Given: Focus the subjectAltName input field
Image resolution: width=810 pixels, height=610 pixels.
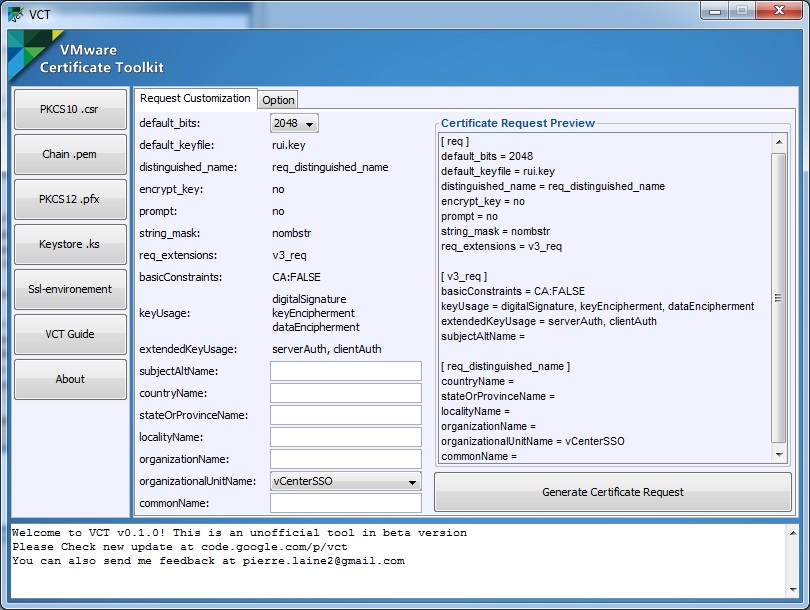Looking at the screenshot, I should [346, 371].
